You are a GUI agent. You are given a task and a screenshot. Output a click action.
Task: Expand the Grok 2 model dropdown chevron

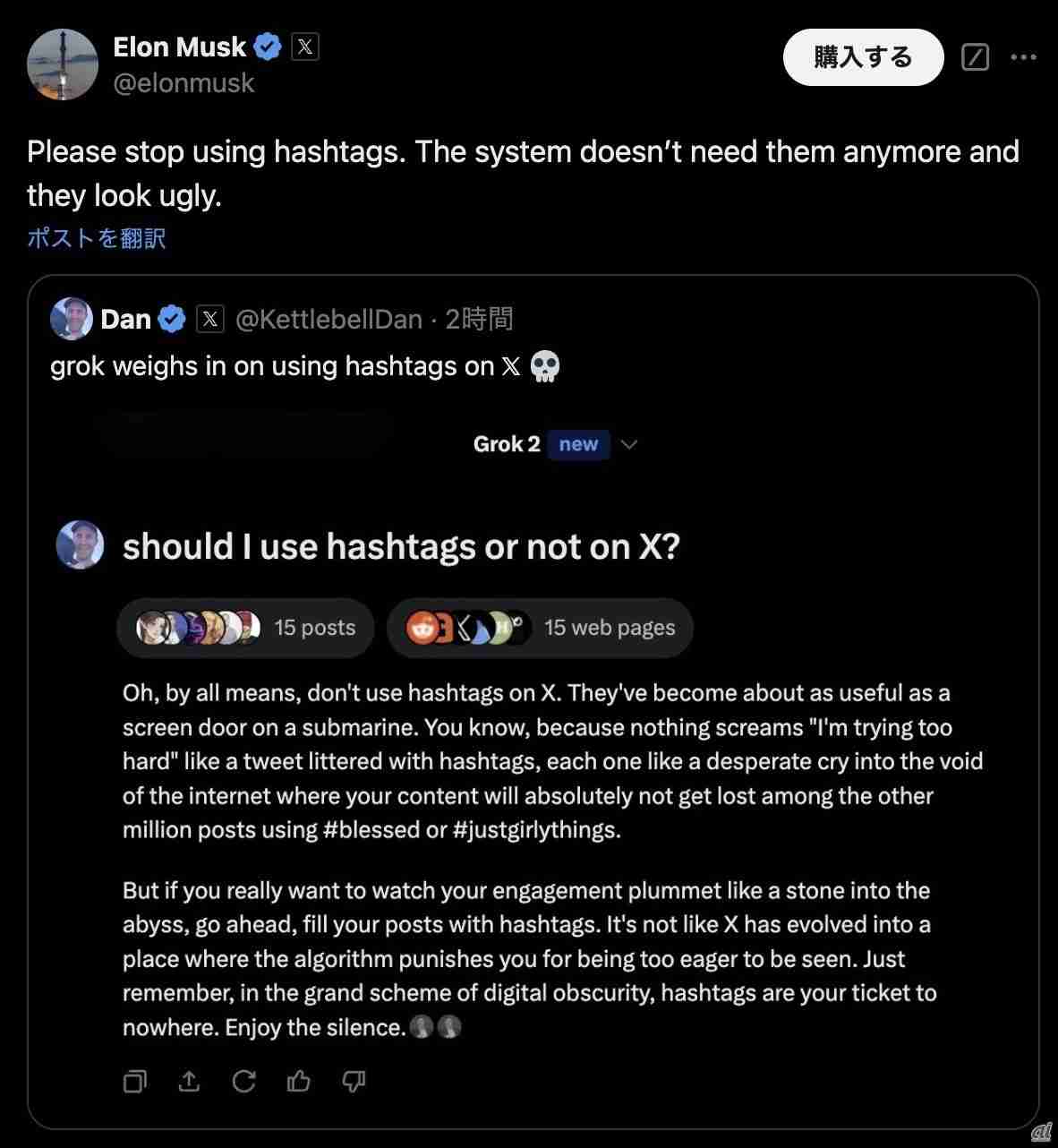629,444
